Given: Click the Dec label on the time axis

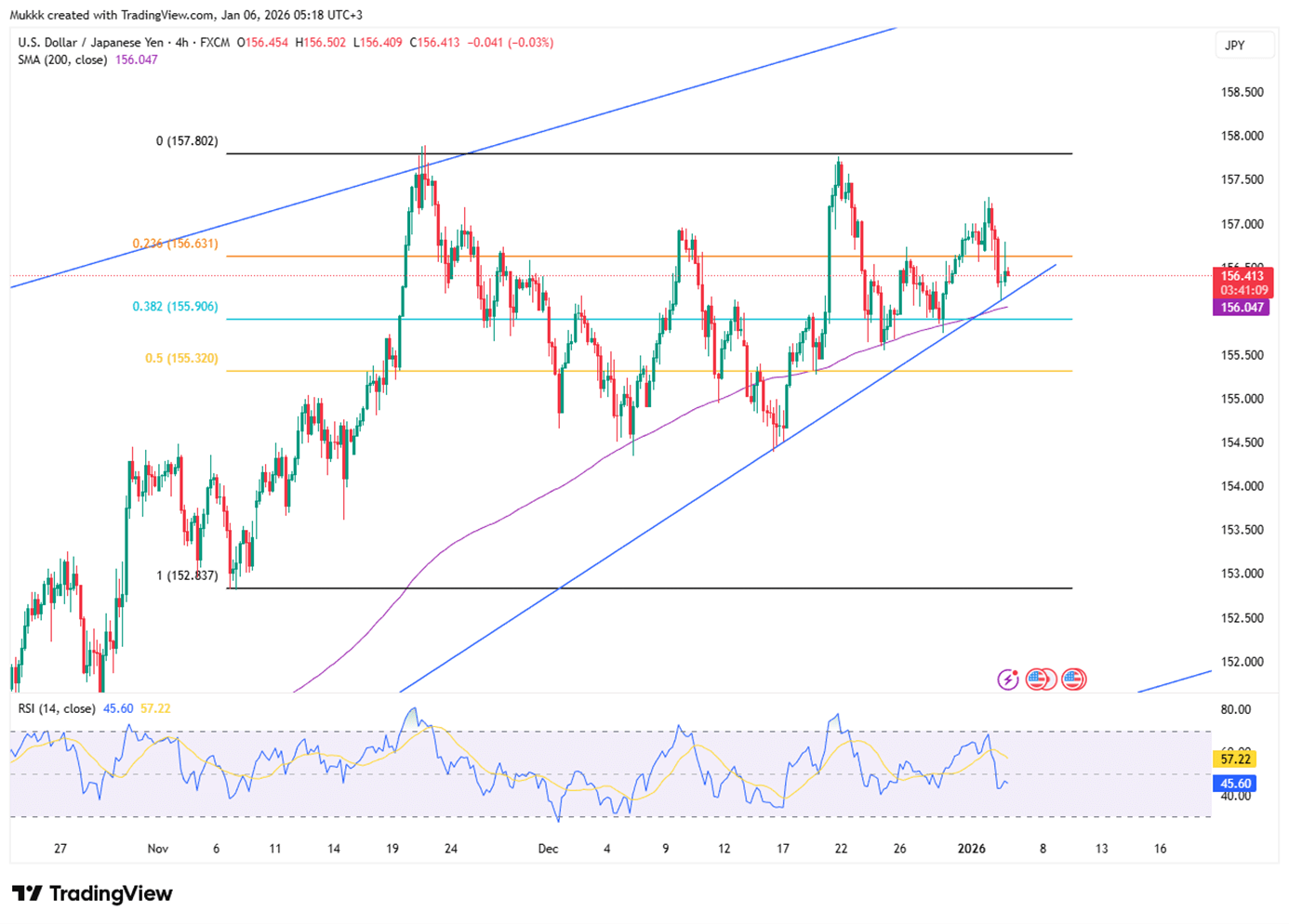Looking at the screenshot, I should tap(548, 849).
